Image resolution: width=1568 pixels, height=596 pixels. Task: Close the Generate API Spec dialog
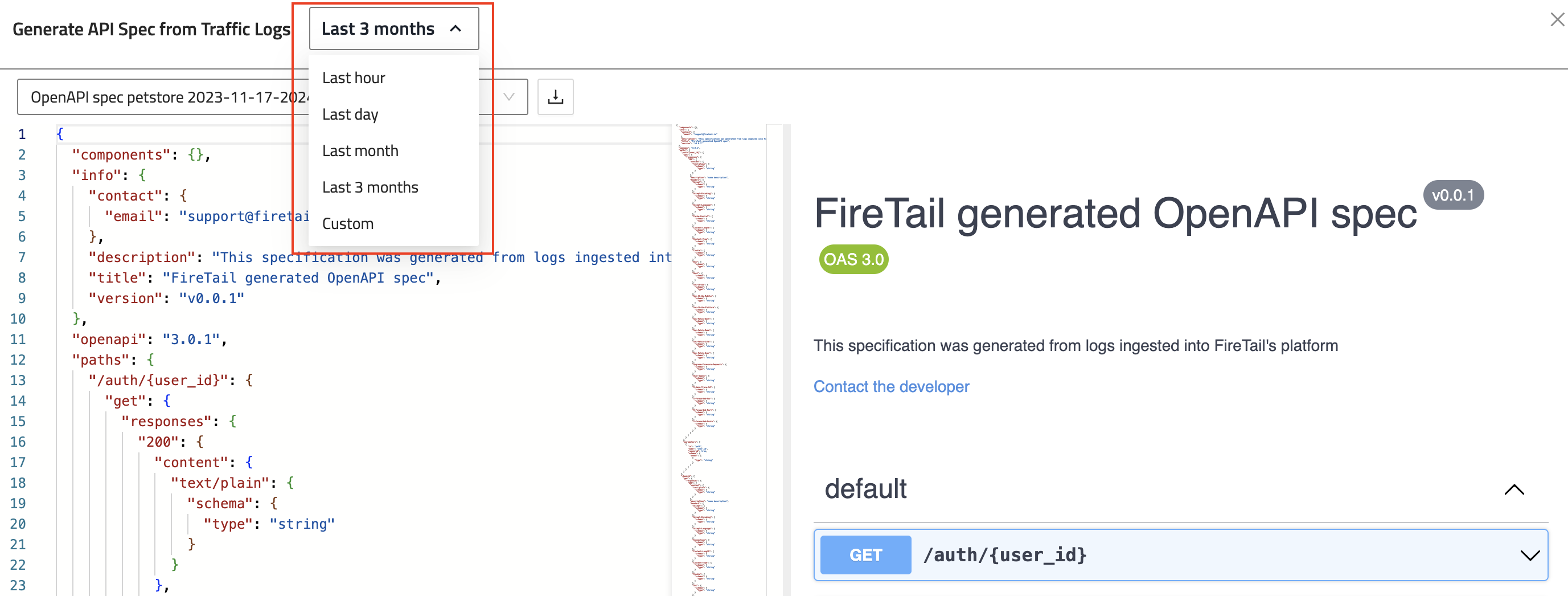click(x=1557, y=19)
